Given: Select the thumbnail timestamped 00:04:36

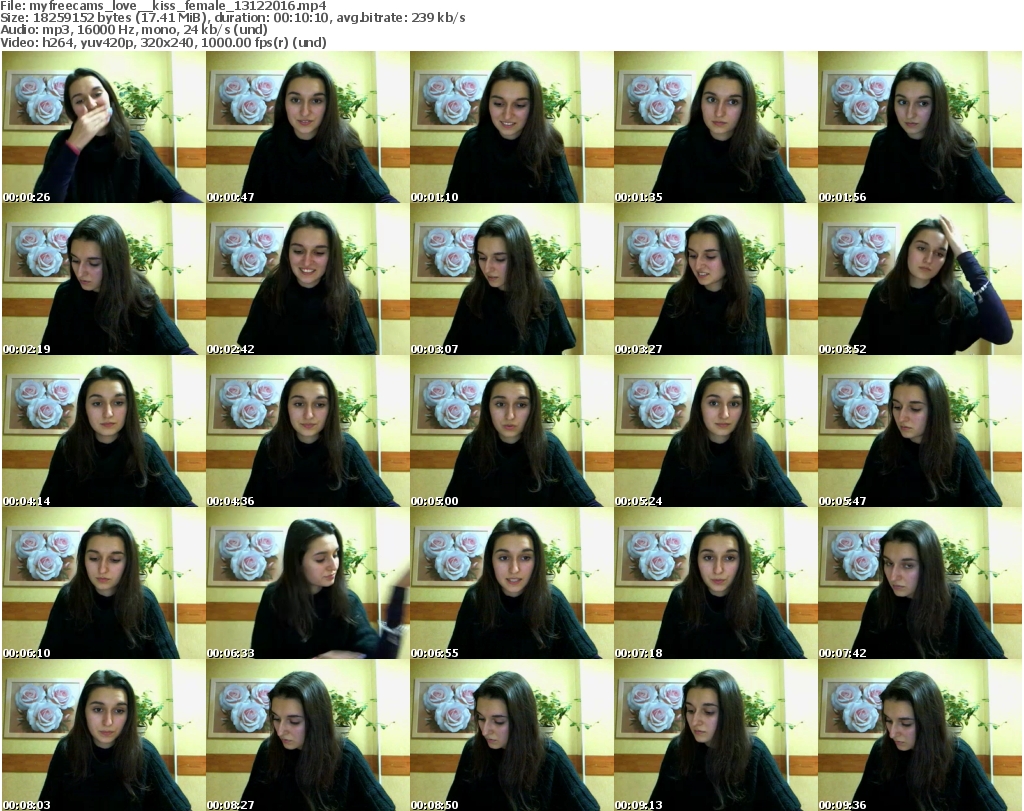Looking at the screenshot, I should 308,432.
